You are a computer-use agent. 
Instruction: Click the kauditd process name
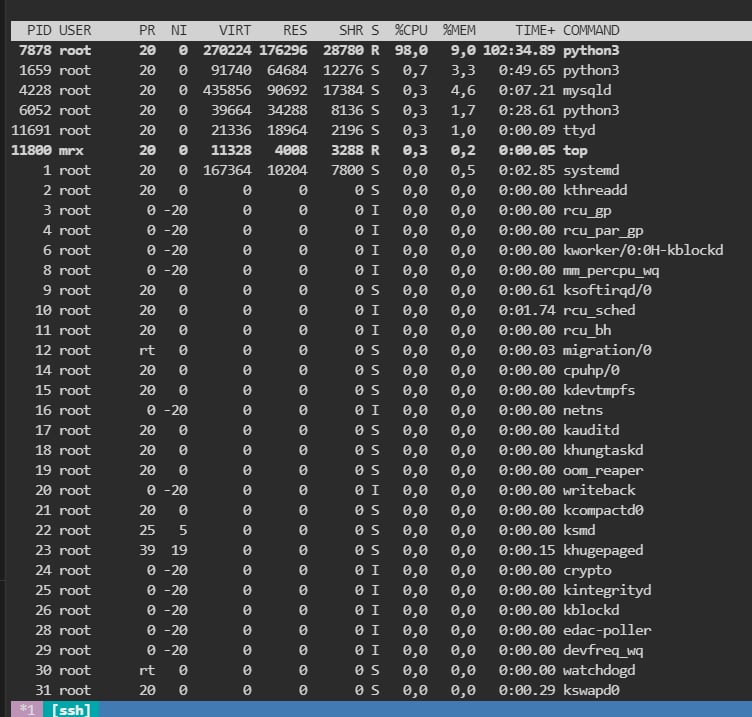[591, 430]
